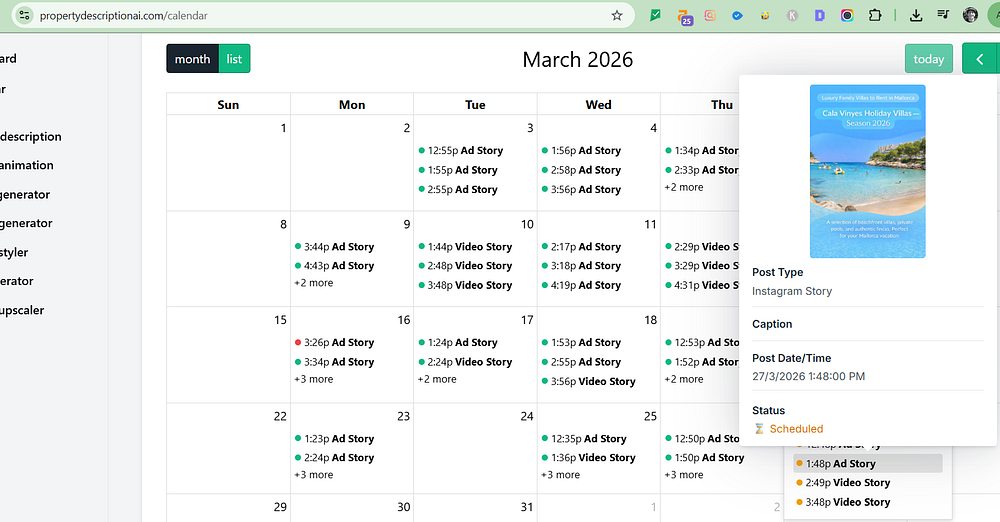Screen dimensions: 1000x522
Task: Click the Scheduled status label
Action: click(796, 429)
